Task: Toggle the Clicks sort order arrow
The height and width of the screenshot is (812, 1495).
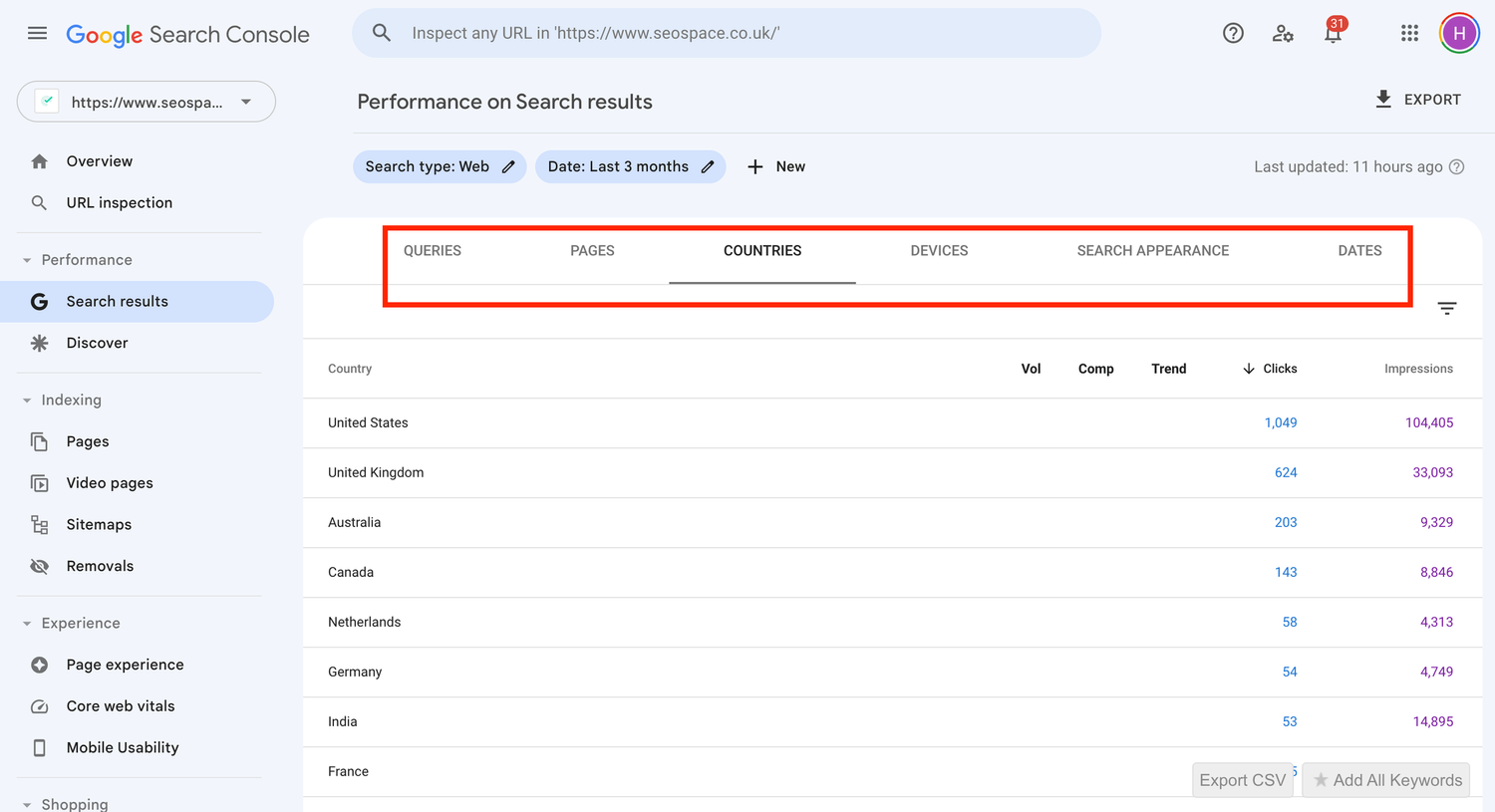Action: (1249, 369)
